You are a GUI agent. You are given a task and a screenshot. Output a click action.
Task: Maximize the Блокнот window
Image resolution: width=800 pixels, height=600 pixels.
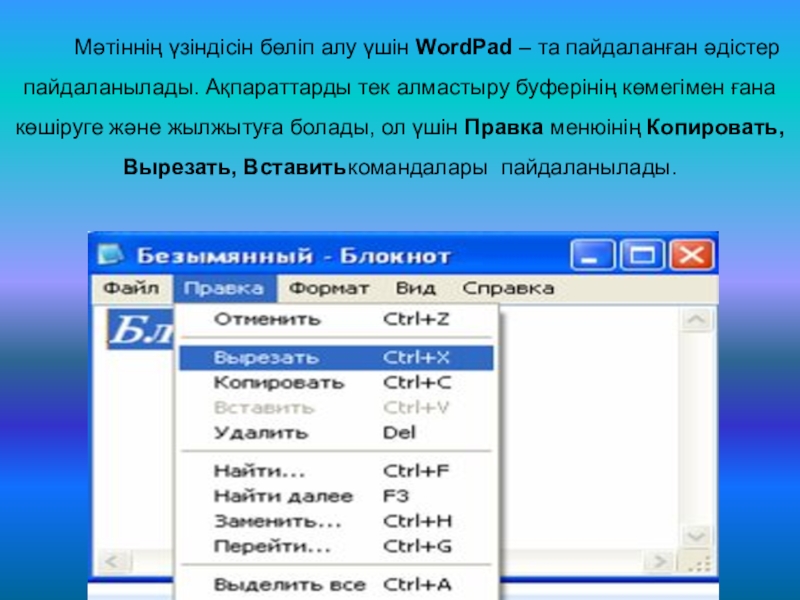click(642, 254)
